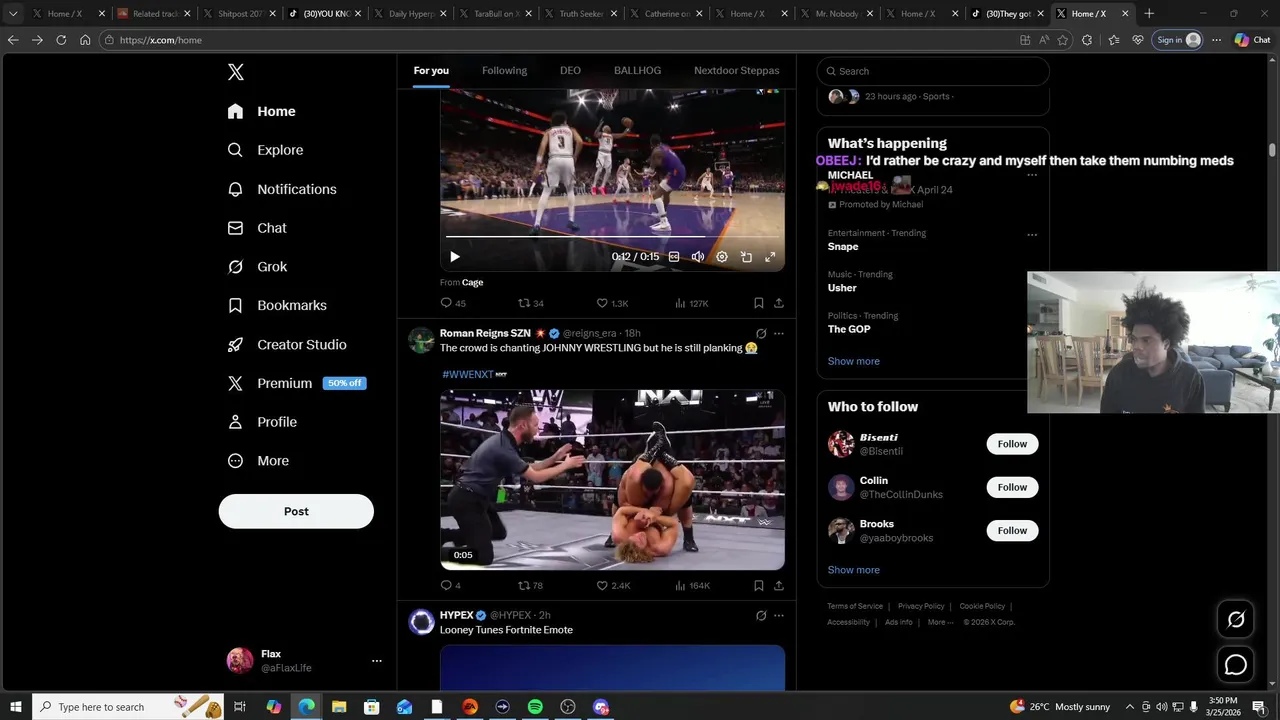Click the X search field

tap(933, 71)
